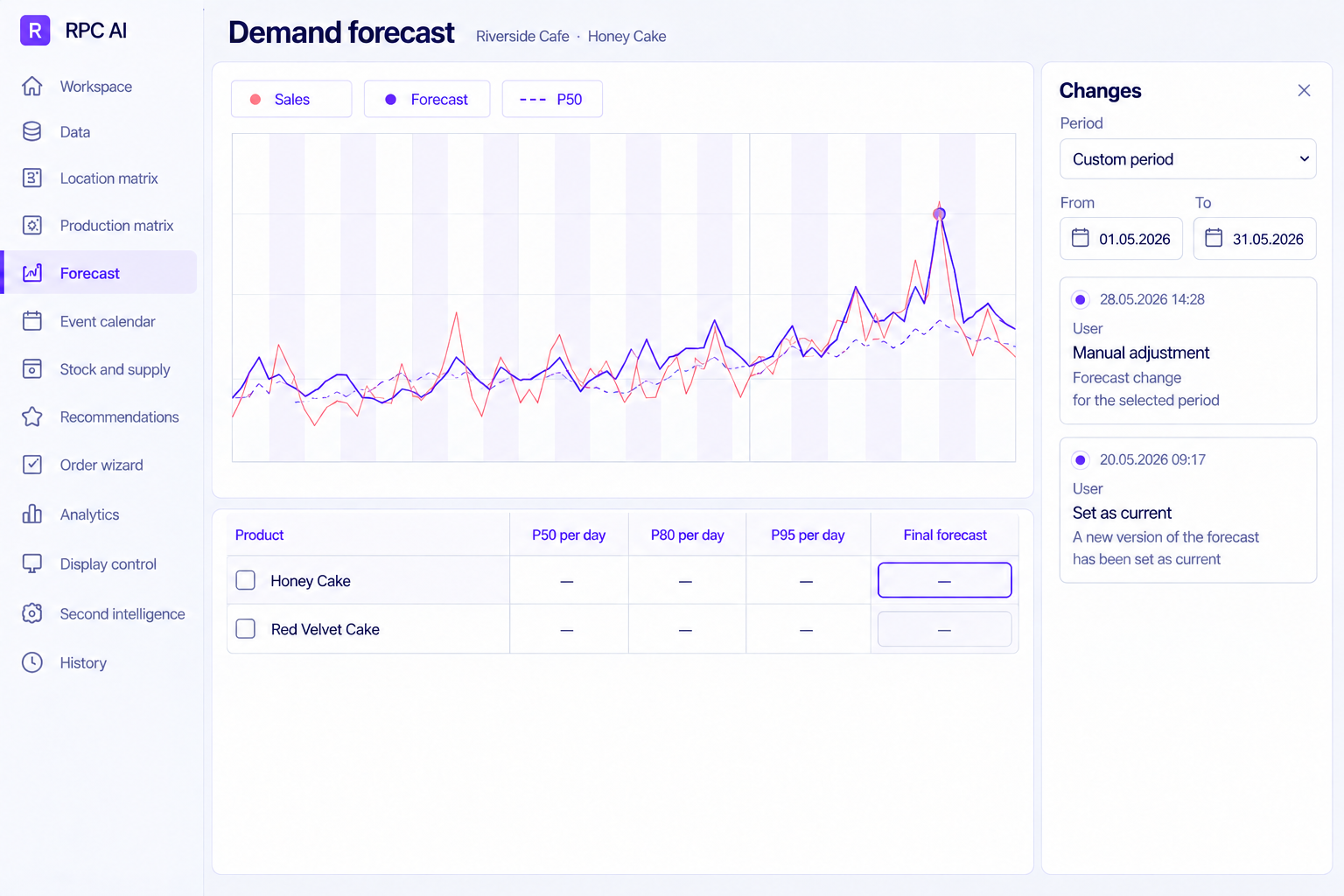Select the 20.05.2026 09:17 change radio
Image resolution: width=1344 pixels, height=896 pixels.
[1081, 460]
